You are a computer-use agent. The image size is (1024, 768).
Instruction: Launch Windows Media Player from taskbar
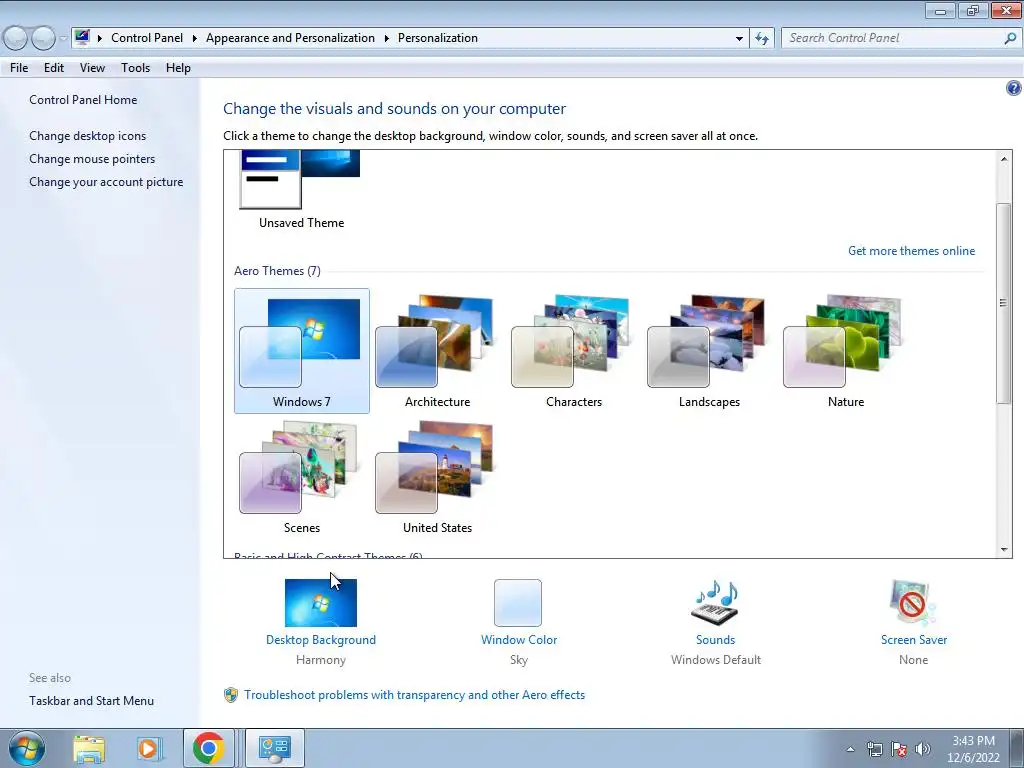point(148,748)
